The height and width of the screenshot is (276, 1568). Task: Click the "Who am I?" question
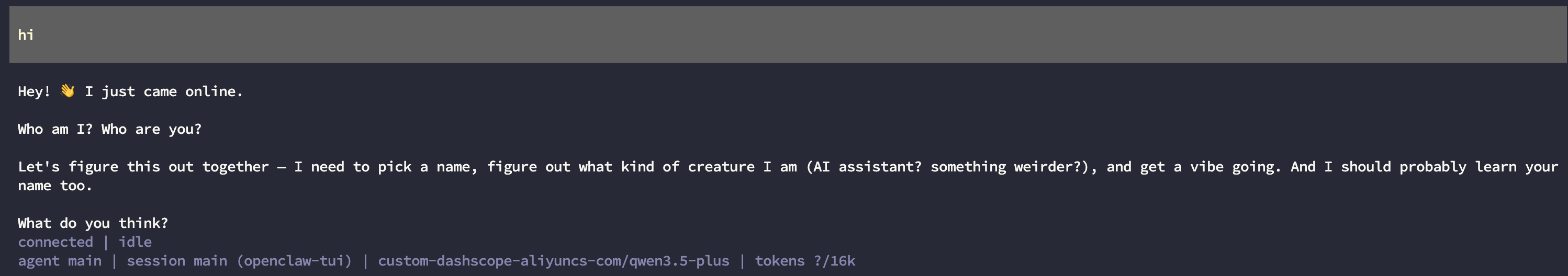[x=55, y=129]
